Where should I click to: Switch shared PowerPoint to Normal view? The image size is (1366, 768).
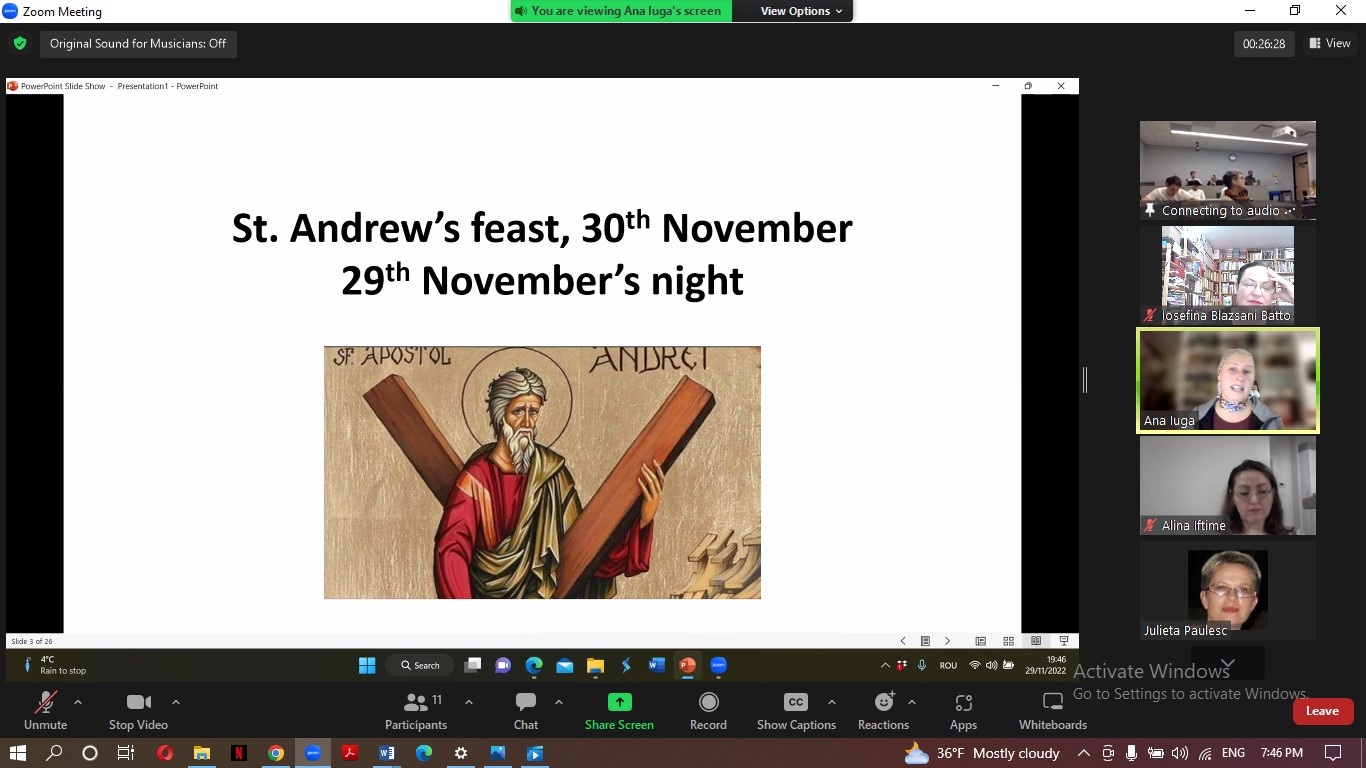tap(980, 641)
